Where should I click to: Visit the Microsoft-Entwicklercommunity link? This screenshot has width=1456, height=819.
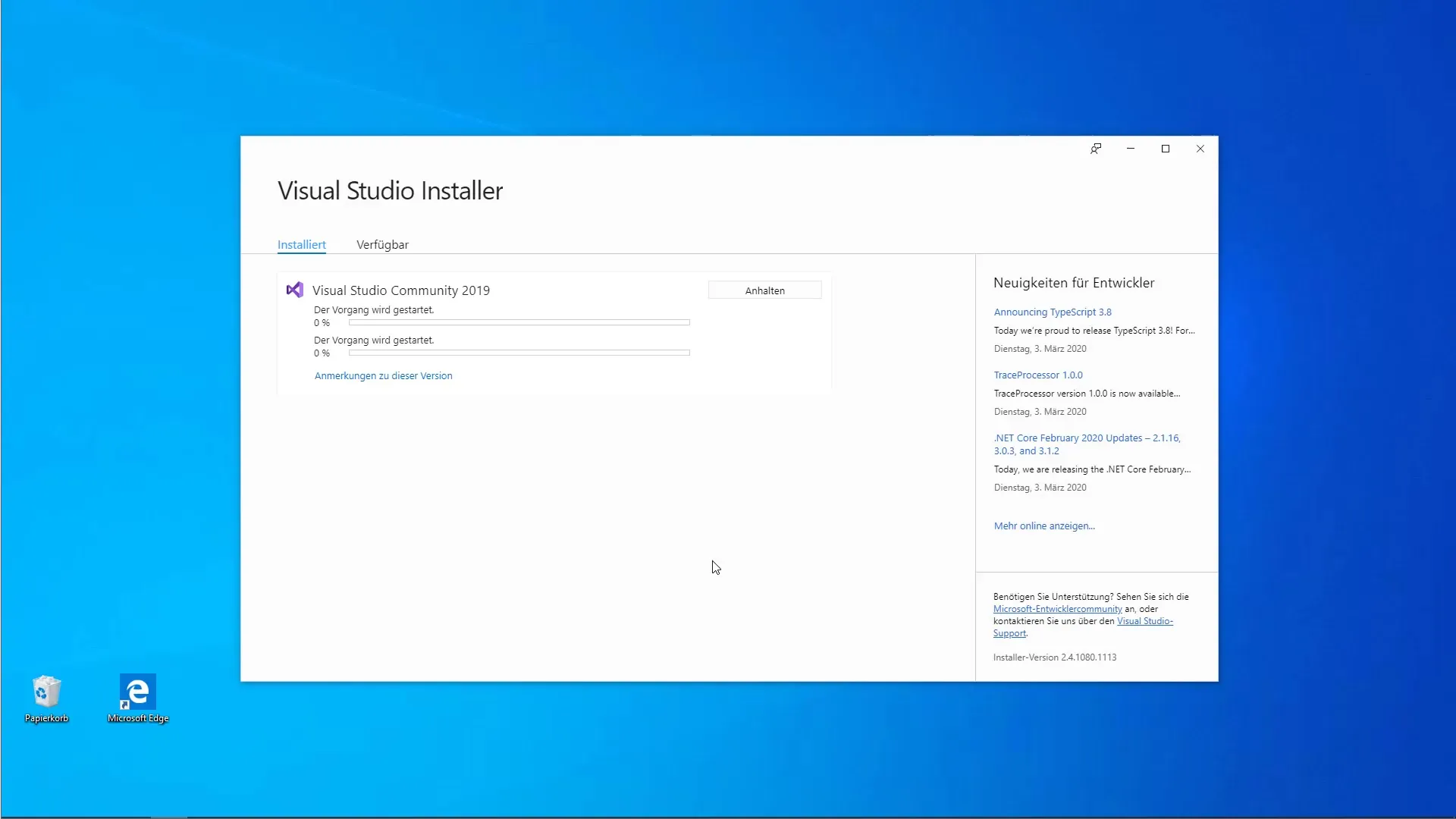pyautogui.click(x=1057, y=609)
